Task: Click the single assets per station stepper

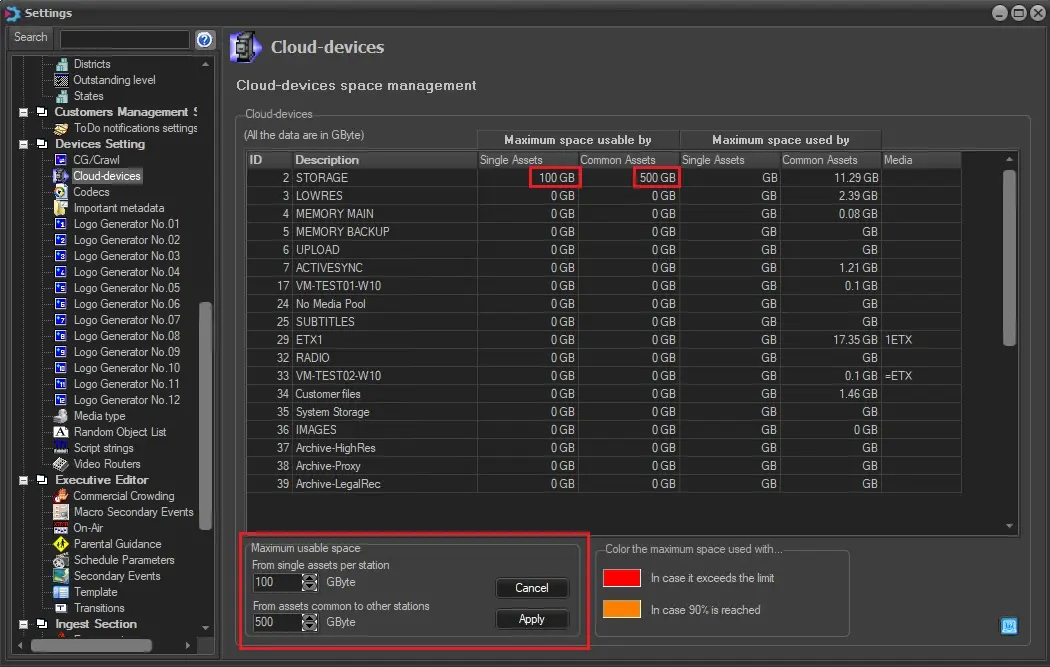Action: [x=310, y=583]
